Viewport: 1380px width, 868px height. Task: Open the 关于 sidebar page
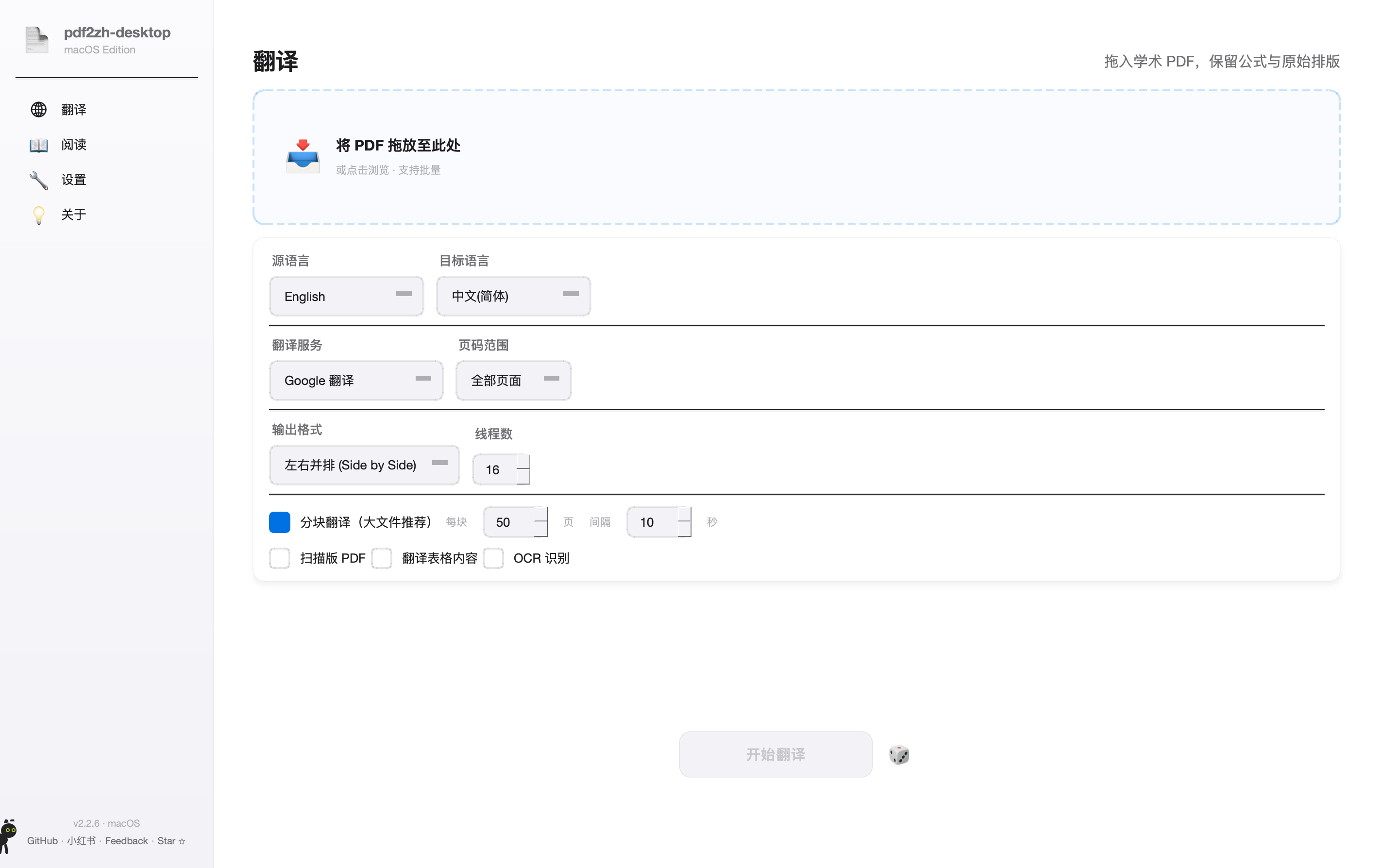pyautogui.click(x=107, y=215)
